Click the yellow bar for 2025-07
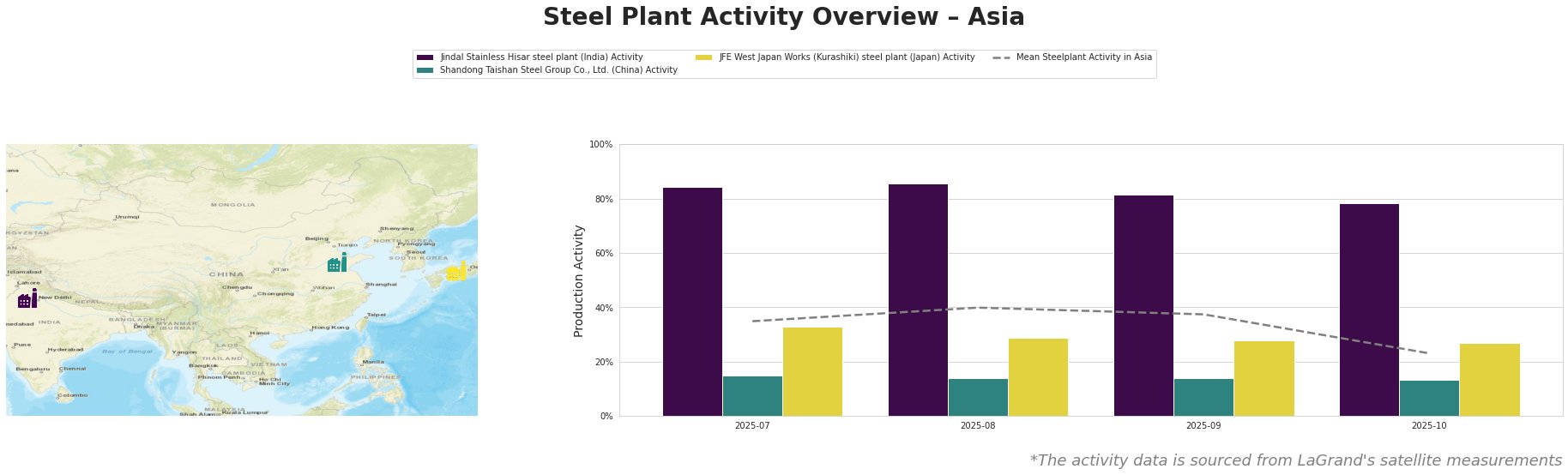 [x=812, y=371]
